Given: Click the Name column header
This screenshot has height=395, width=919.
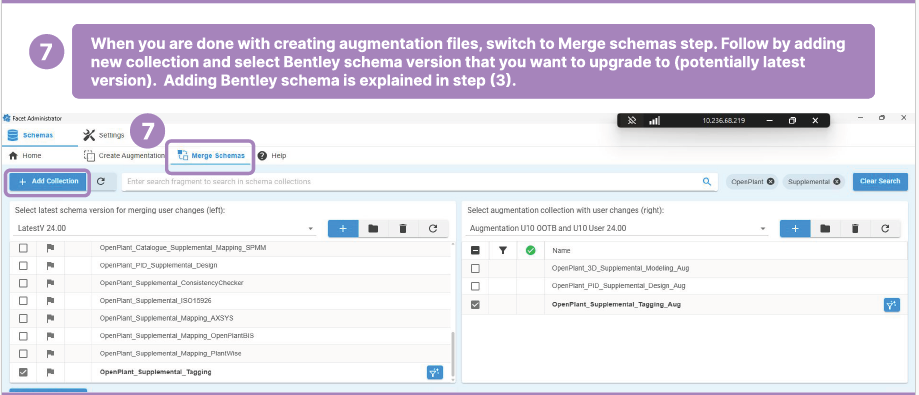Looking at the screenshot, I should pyautogui.click(x=561, y=251).
